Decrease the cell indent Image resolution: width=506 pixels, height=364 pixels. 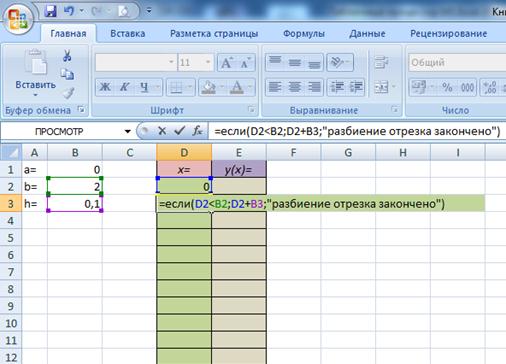(x=337, y=87)
